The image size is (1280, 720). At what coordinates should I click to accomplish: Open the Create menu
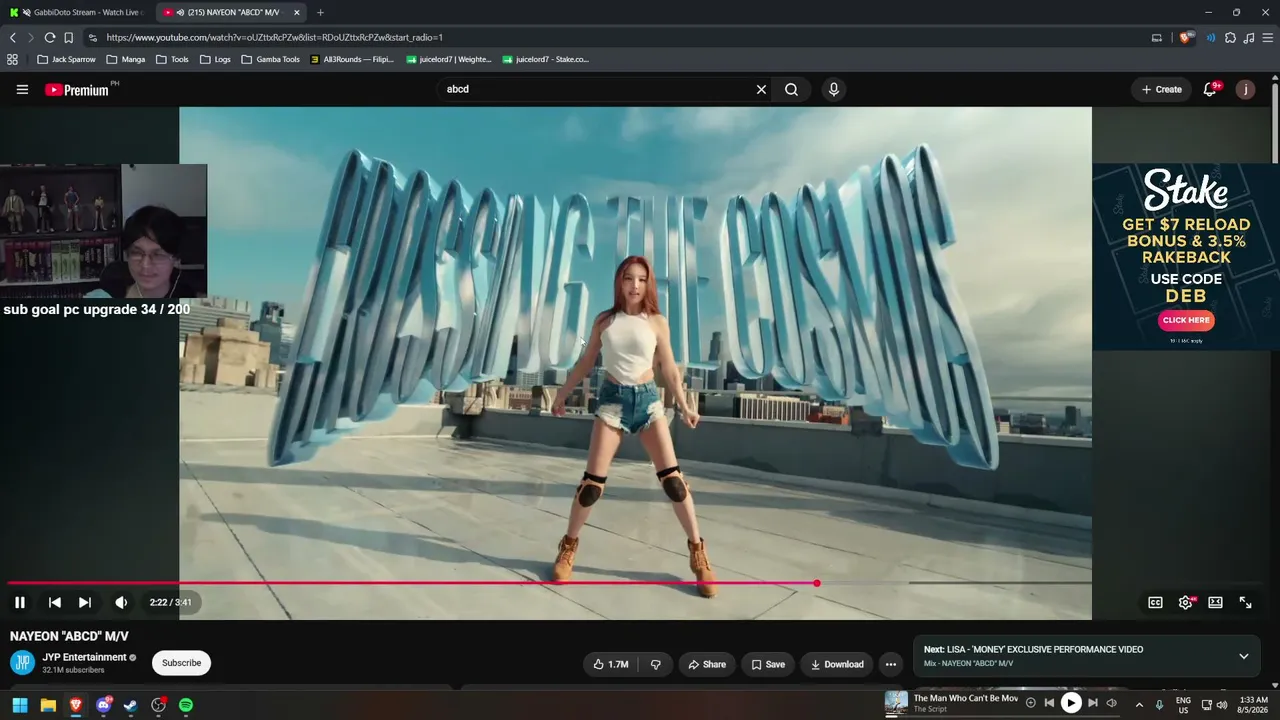(x=1162, y=89)
